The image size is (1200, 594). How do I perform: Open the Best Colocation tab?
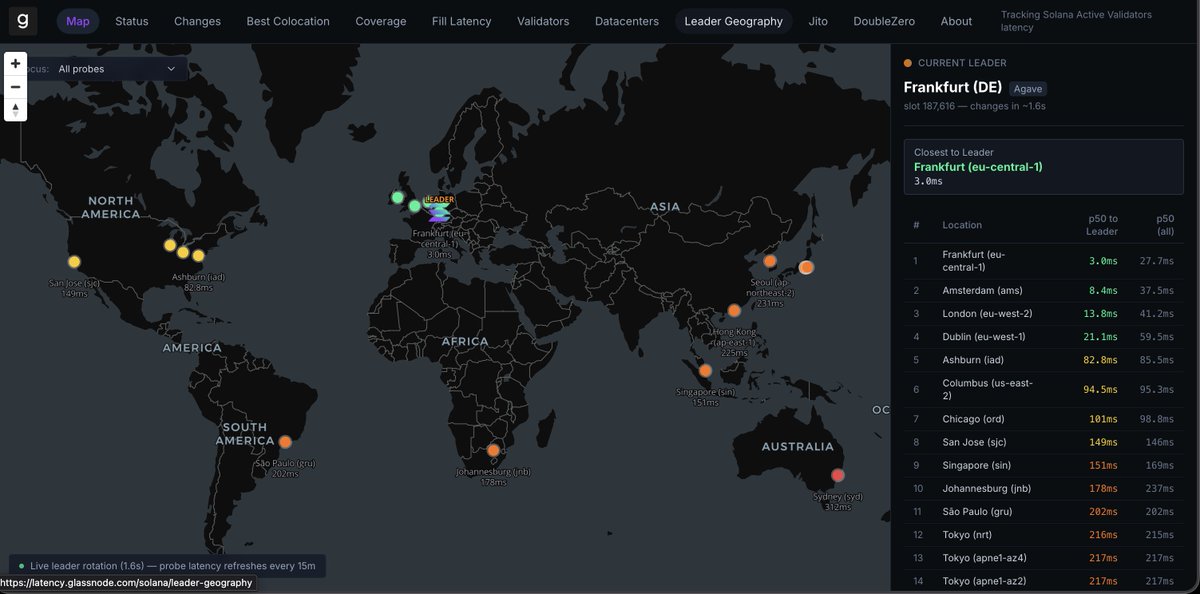pyautogui.click(x=288, y=21)
